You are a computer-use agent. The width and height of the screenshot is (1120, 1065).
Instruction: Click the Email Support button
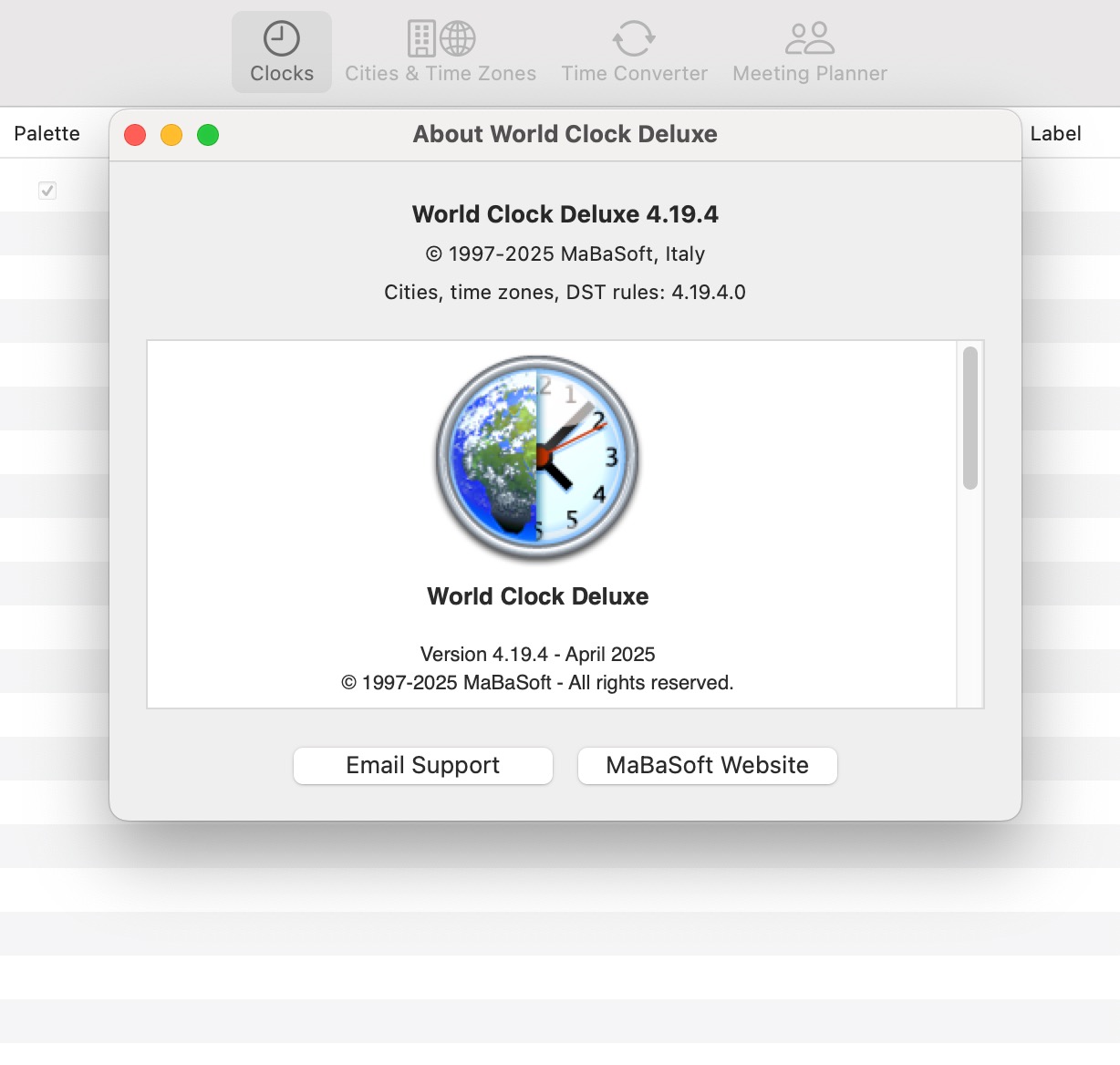[423, 765]
